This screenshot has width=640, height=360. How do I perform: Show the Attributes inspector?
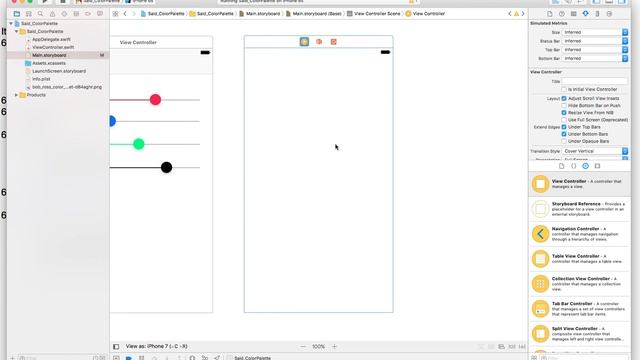tap(585, 14)
